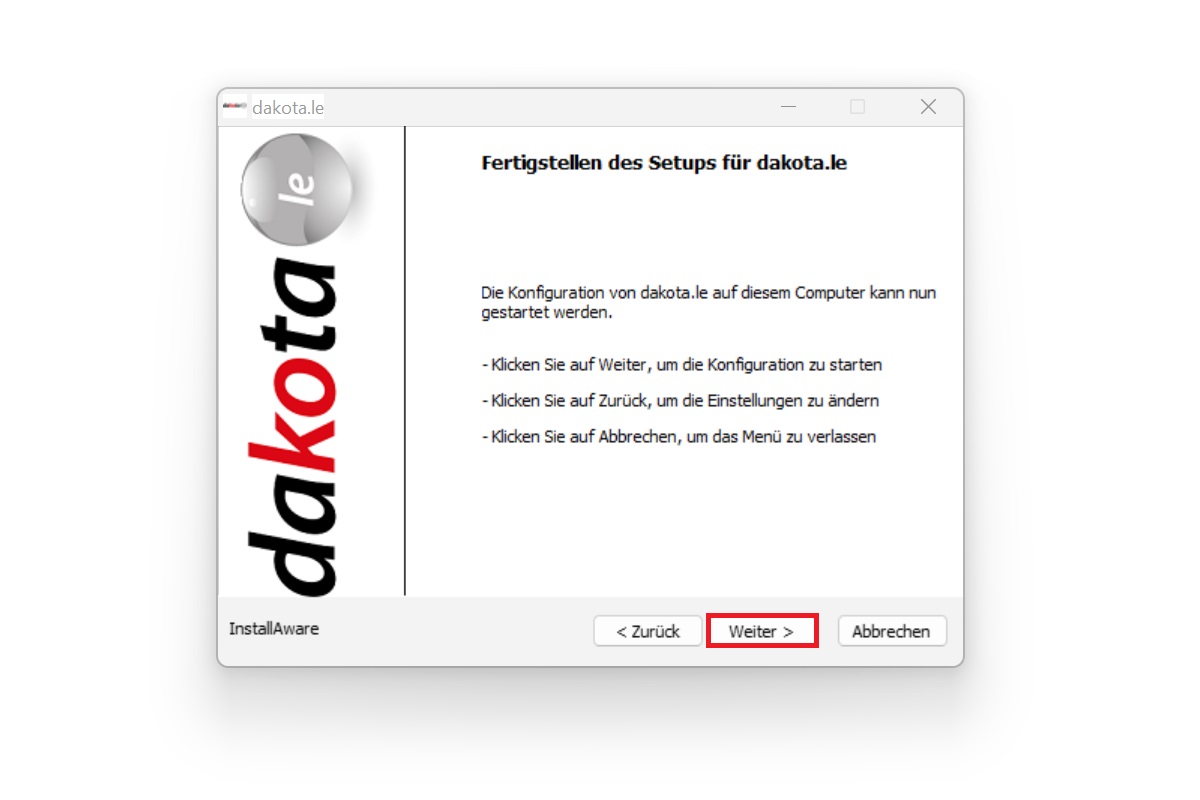Viewport: 1200px width, 800px height.
Task: Click the hint line about Zurück changing Einstellungen
Action: 680,401
